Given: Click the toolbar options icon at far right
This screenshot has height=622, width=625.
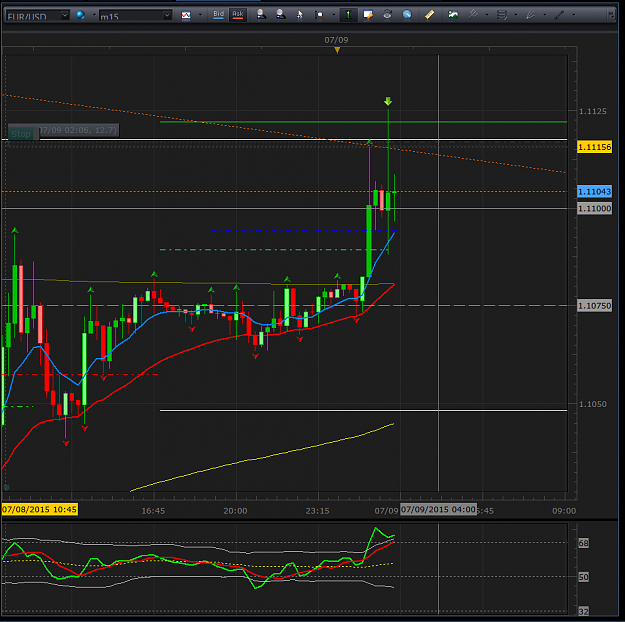Looking at the screenshot, I should (611, 15).
